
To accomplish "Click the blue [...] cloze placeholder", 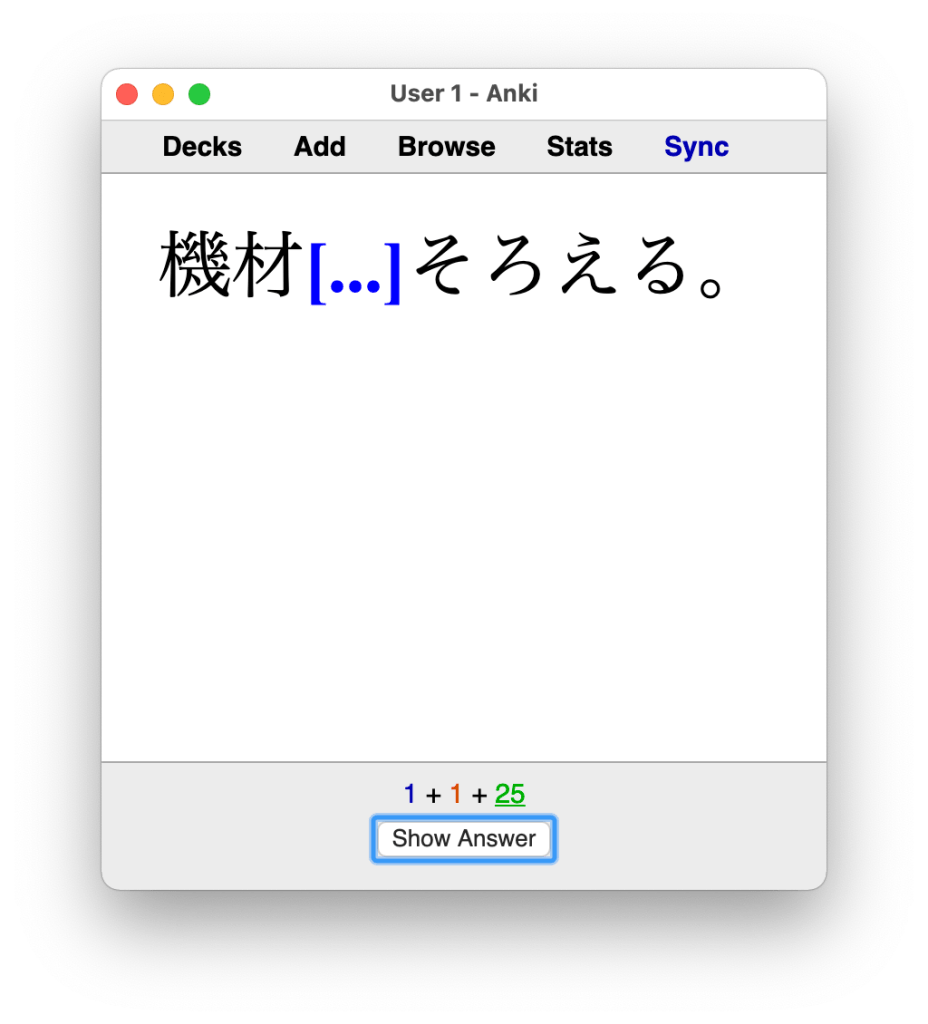I will 355,273.
